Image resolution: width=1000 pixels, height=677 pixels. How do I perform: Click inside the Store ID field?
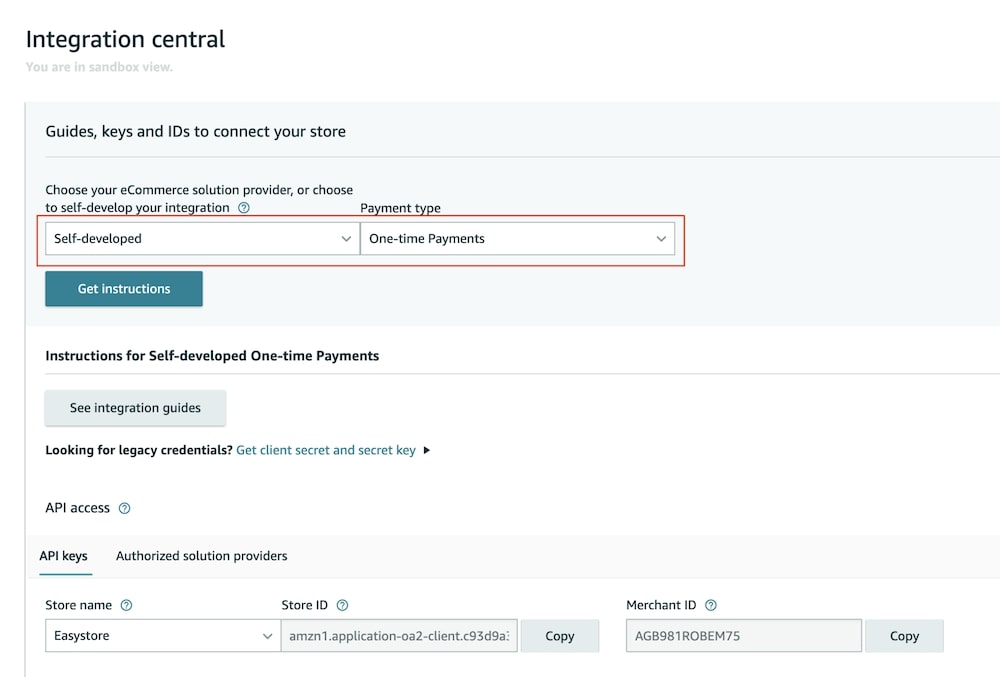399,636
